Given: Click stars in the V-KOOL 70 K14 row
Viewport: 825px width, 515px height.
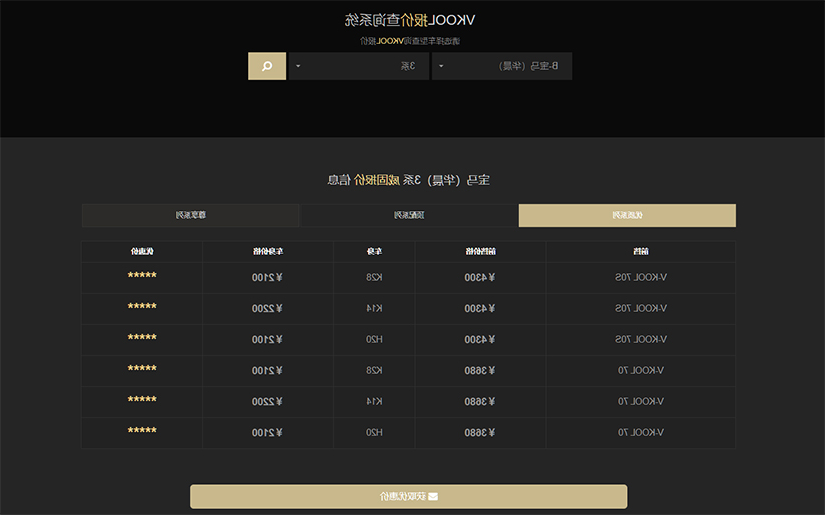Looking at the screenshot, I should pos(142,399).
